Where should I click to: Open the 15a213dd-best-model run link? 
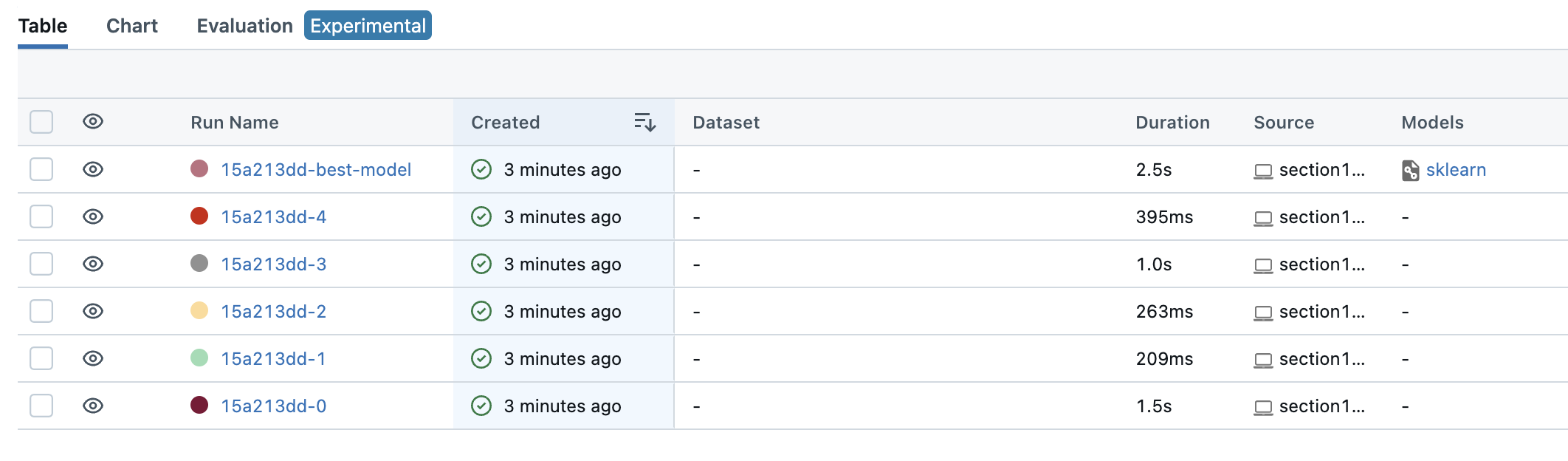click(316, 170)
